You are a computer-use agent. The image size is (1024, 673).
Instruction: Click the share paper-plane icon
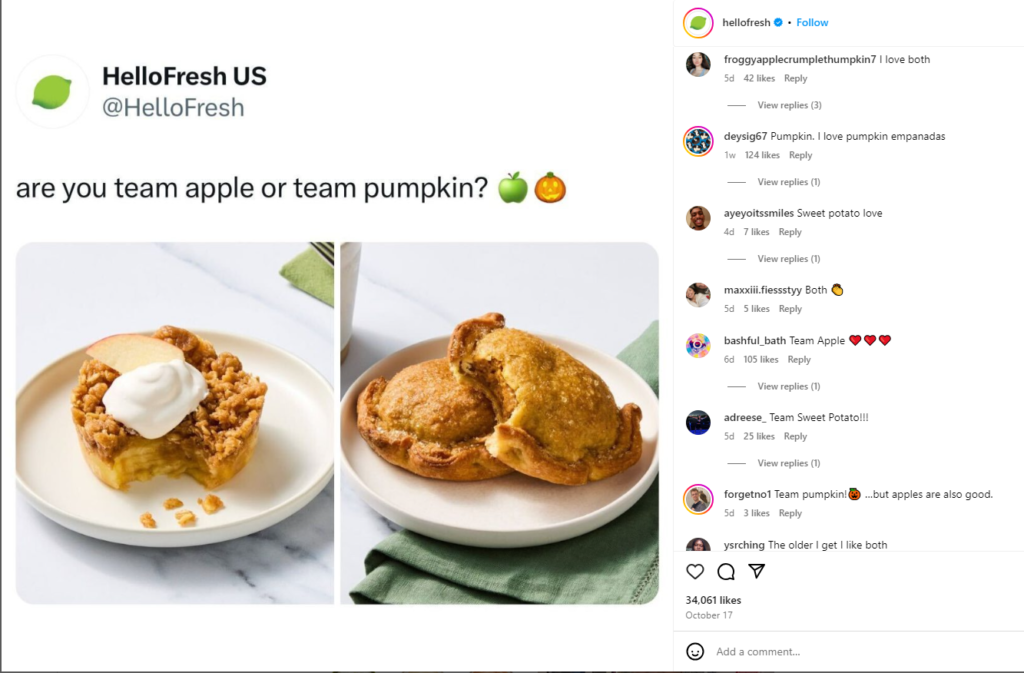(x=757, y=571)
